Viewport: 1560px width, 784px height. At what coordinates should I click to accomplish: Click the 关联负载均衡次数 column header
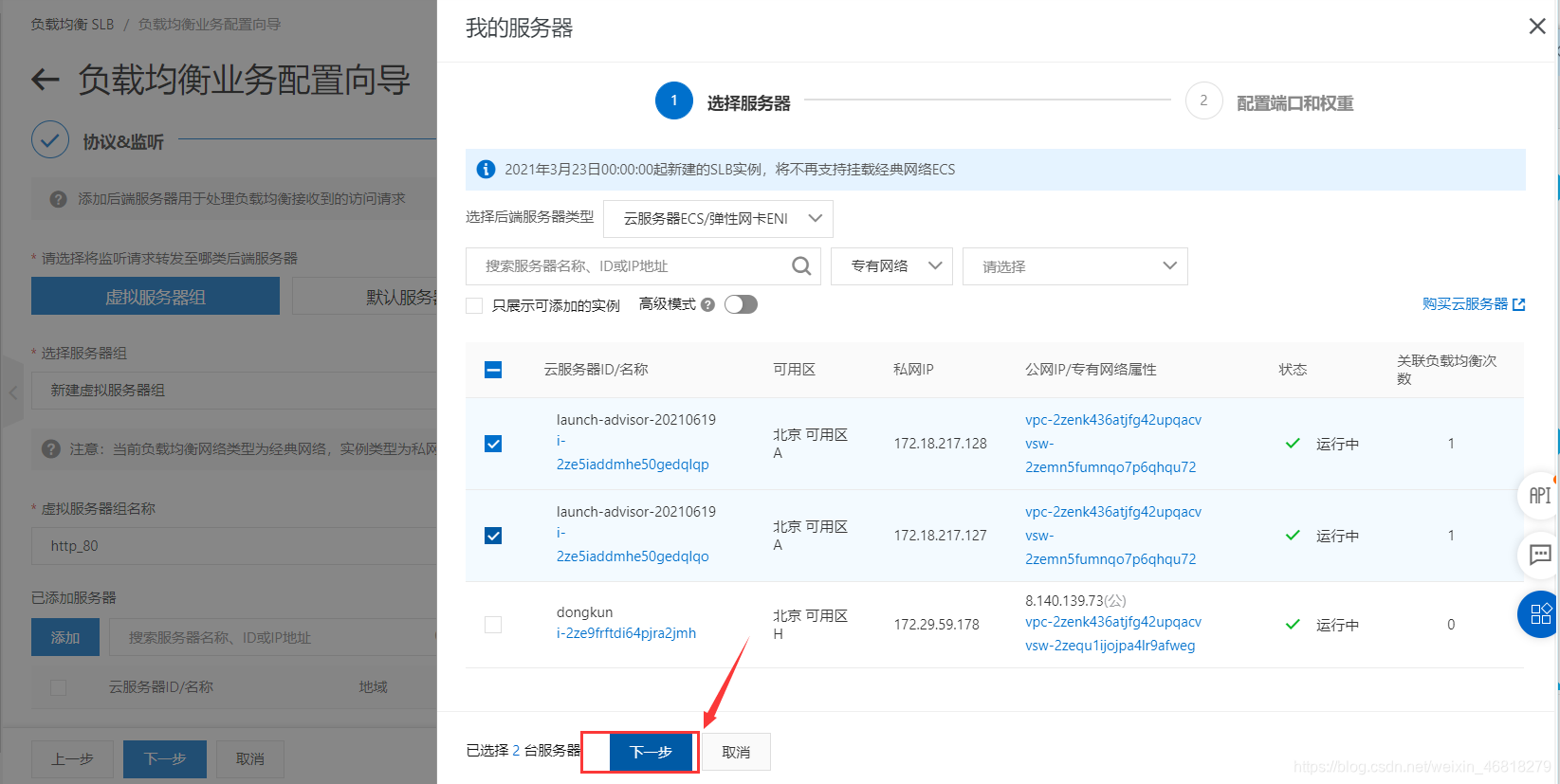1446,370
